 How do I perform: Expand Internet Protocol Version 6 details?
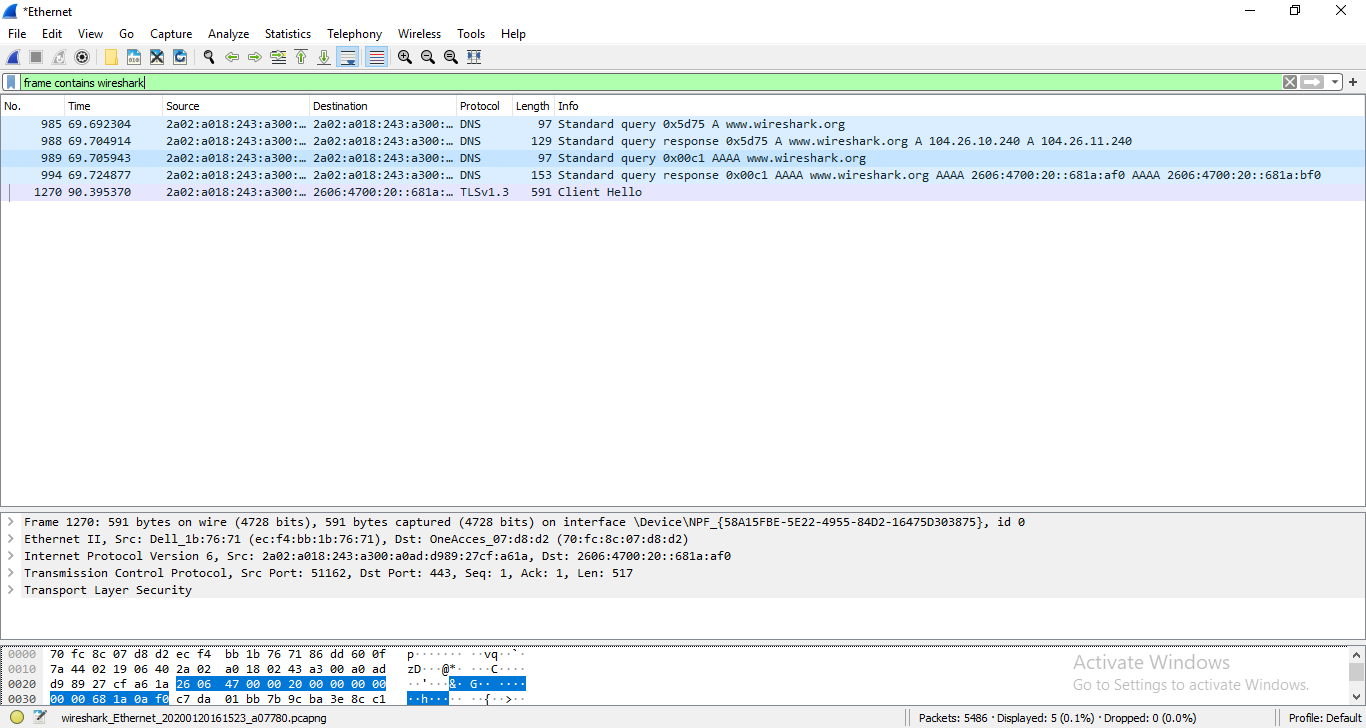(11, 556)
